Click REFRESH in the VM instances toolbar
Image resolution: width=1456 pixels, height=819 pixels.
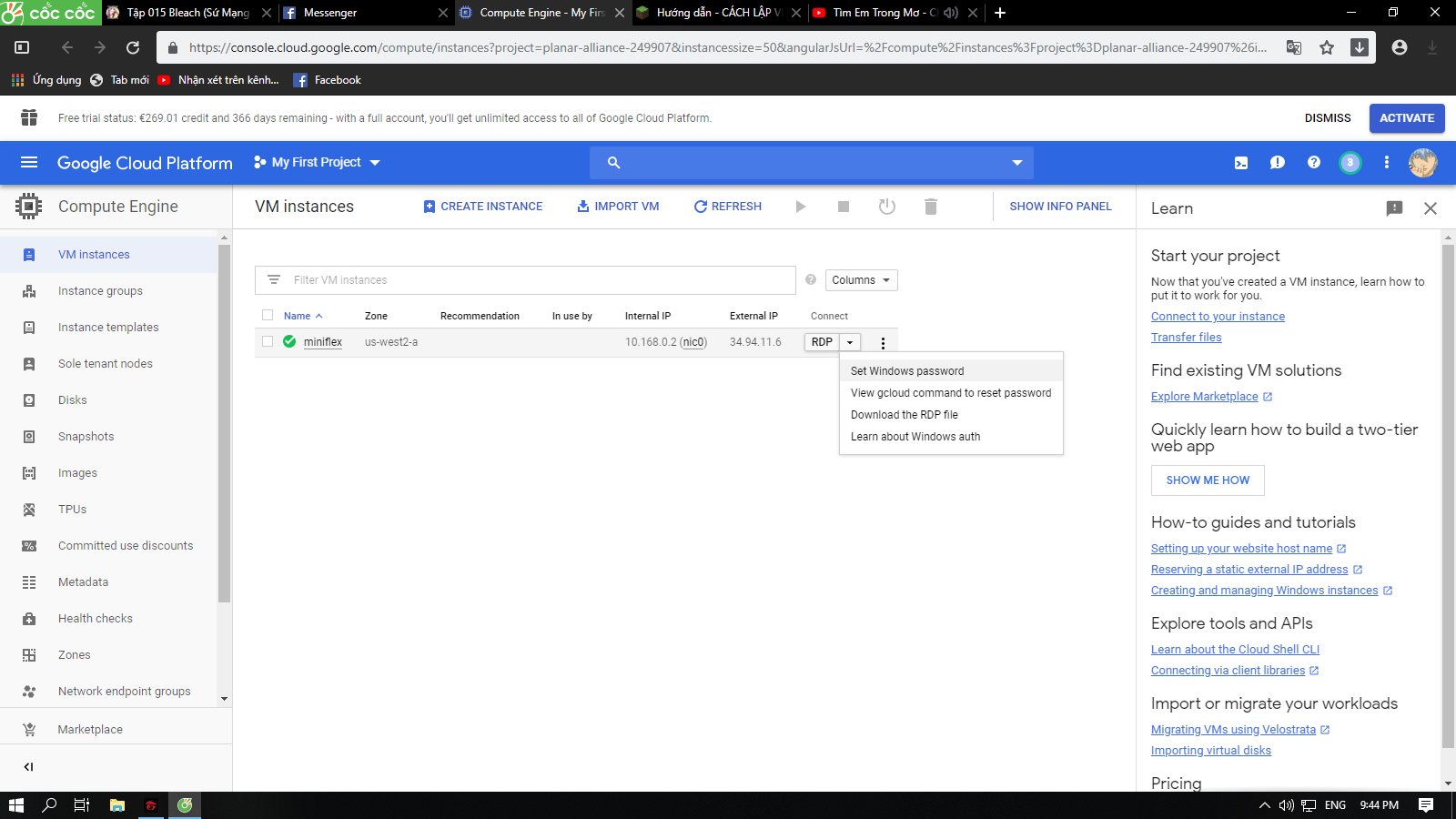[x=728, y=207]
